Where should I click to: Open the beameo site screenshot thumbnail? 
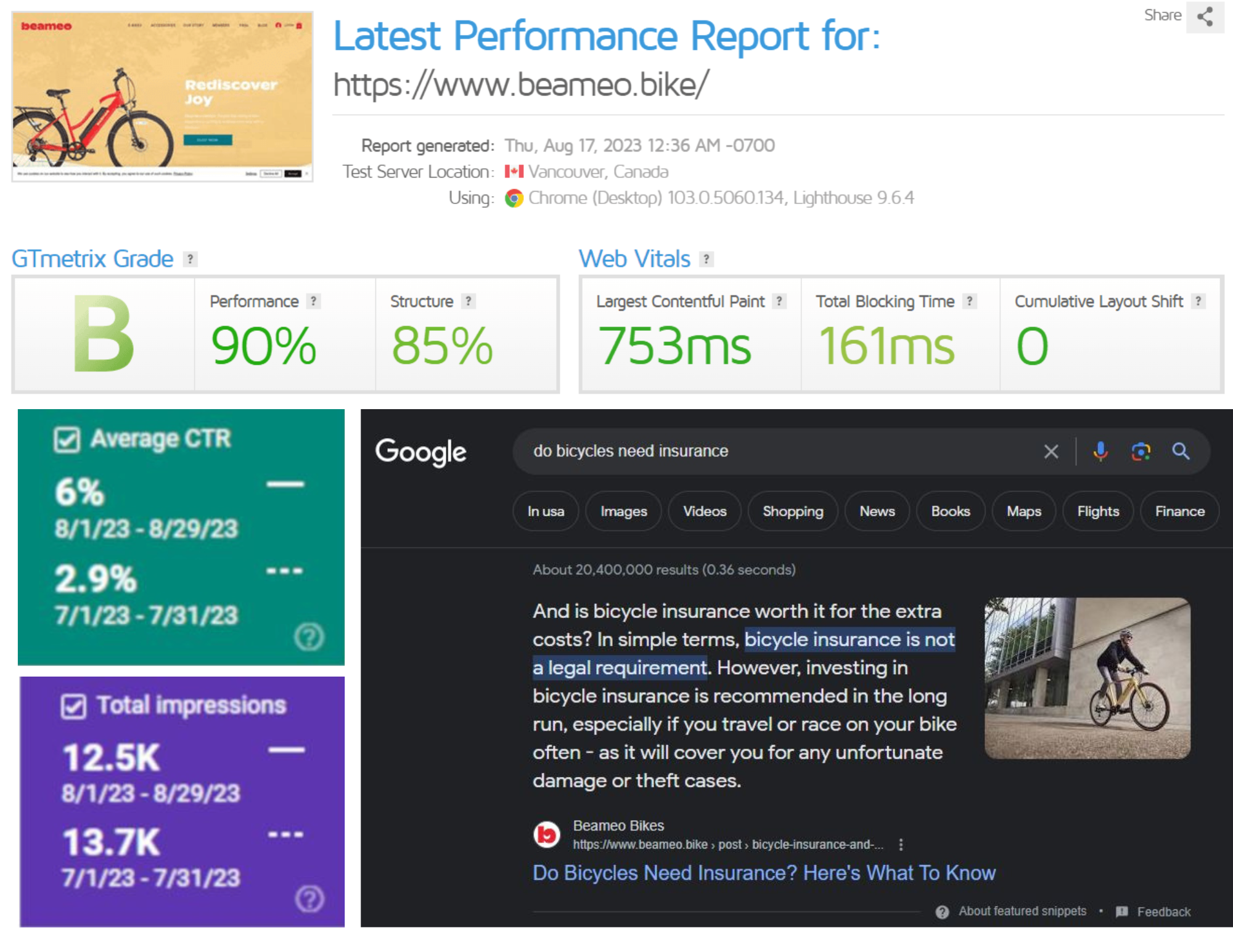coord(162,97)
